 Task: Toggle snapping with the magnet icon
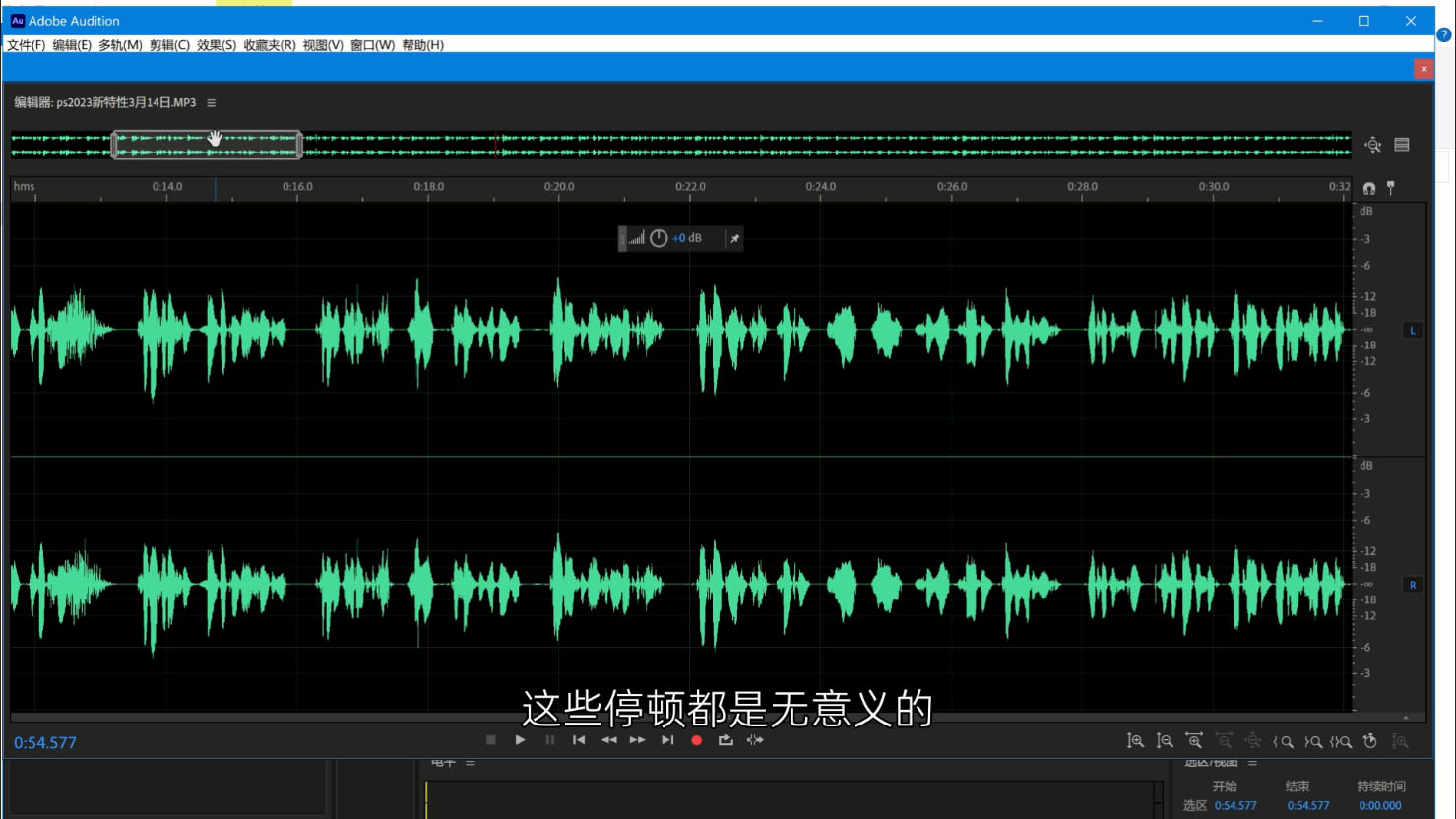point(1369,189)
